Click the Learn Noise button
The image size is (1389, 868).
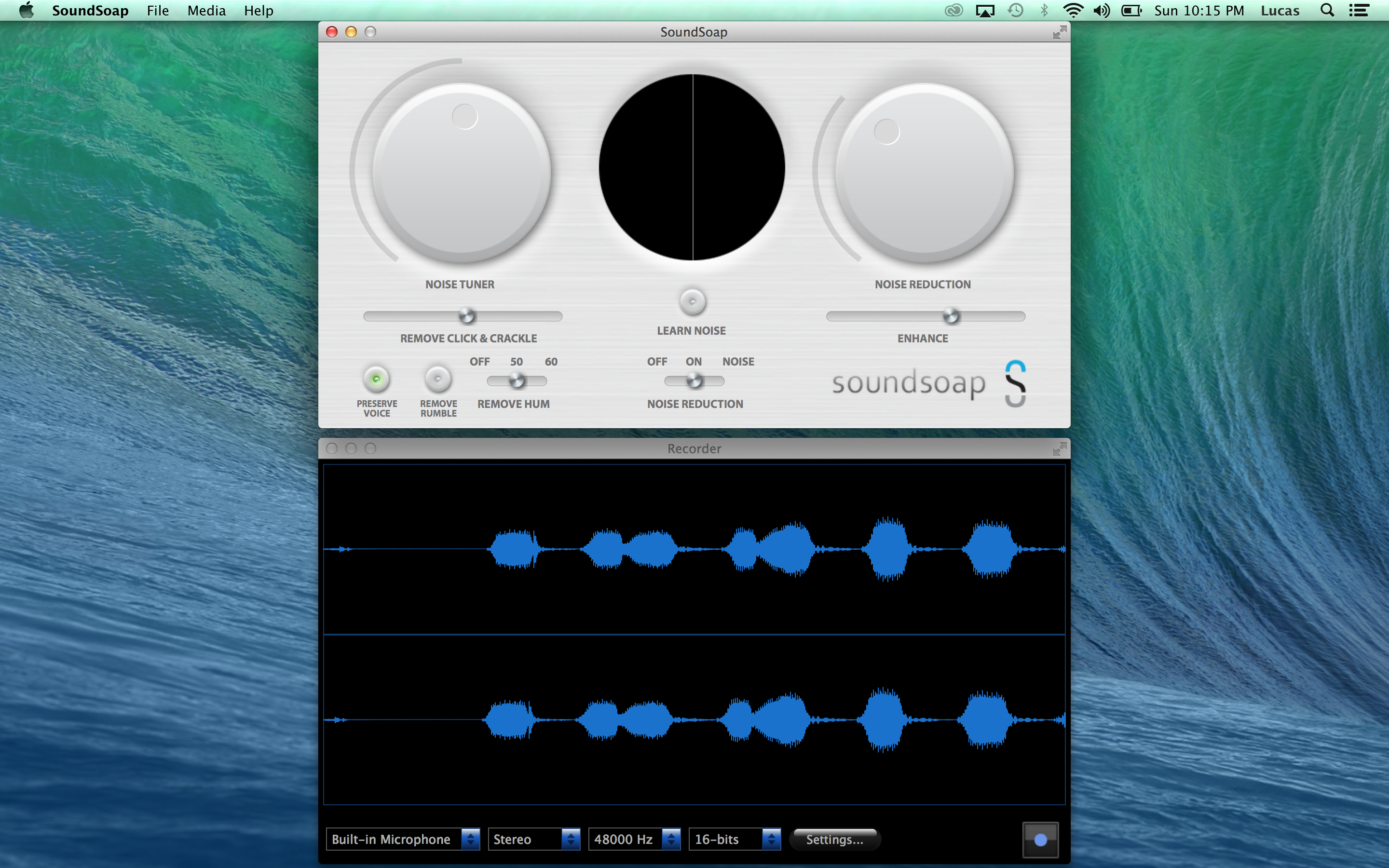pyautogui.click(x=692, y=301)
